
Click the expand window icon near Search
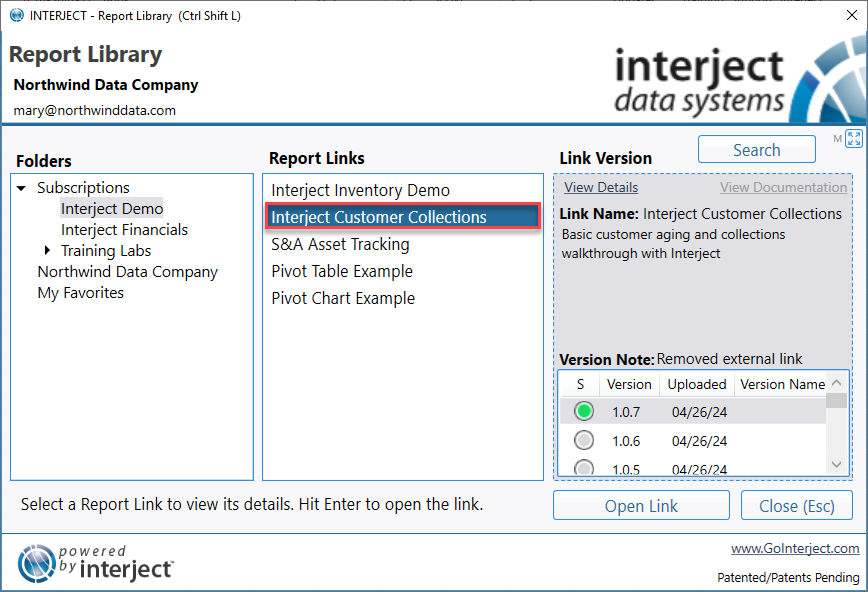click(854, 138)
